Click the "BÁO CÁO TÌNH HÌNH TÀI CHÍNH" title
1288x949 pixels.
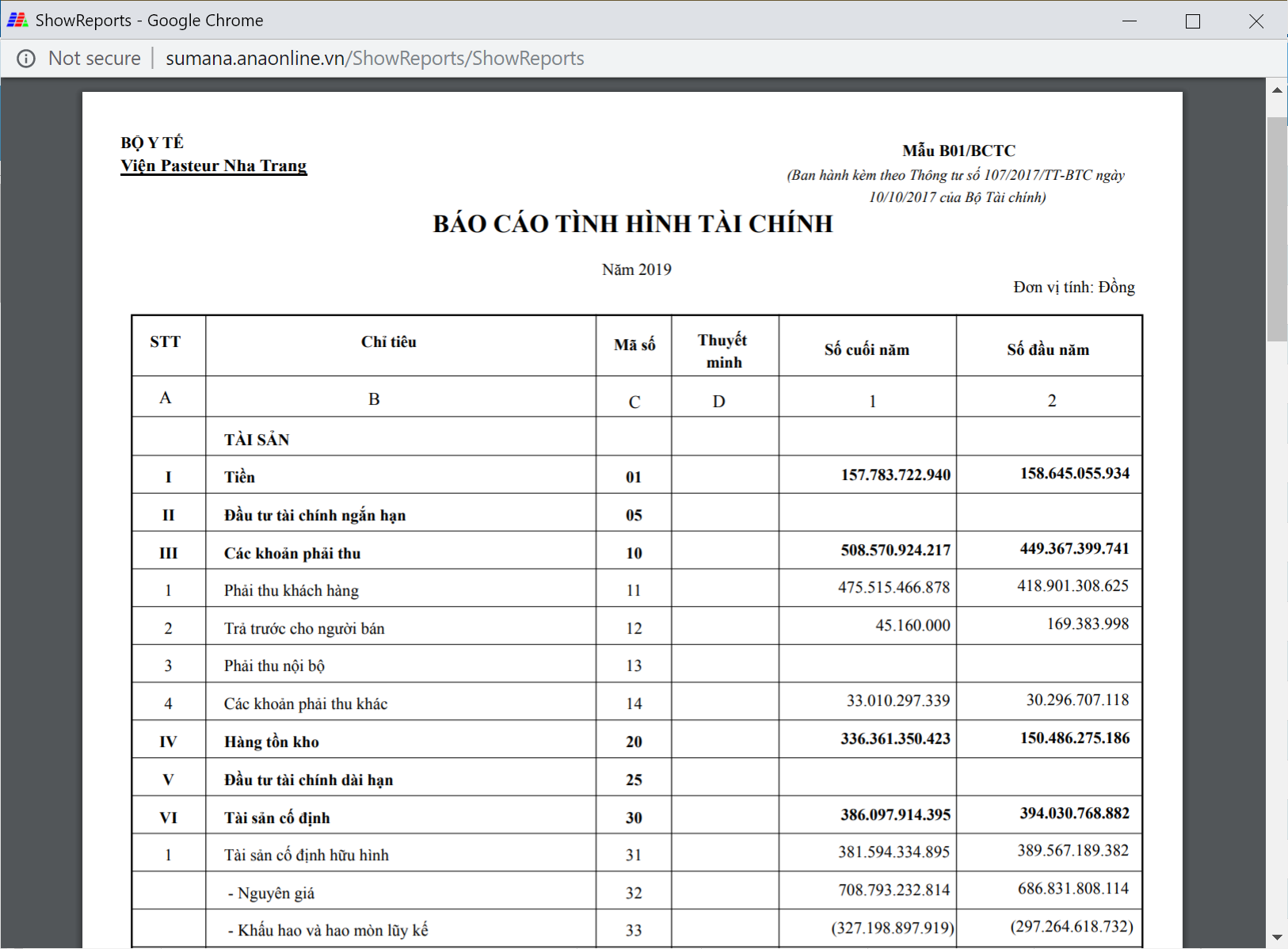(632, 224)
